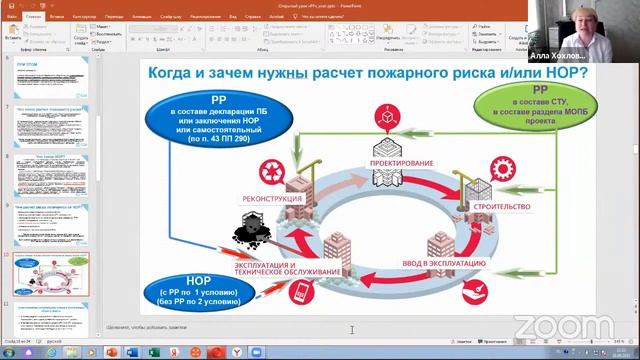The height and width of the screenshot is (360, 640).
Task: Open the Файл tab
Action: click(x=12, y=17)
